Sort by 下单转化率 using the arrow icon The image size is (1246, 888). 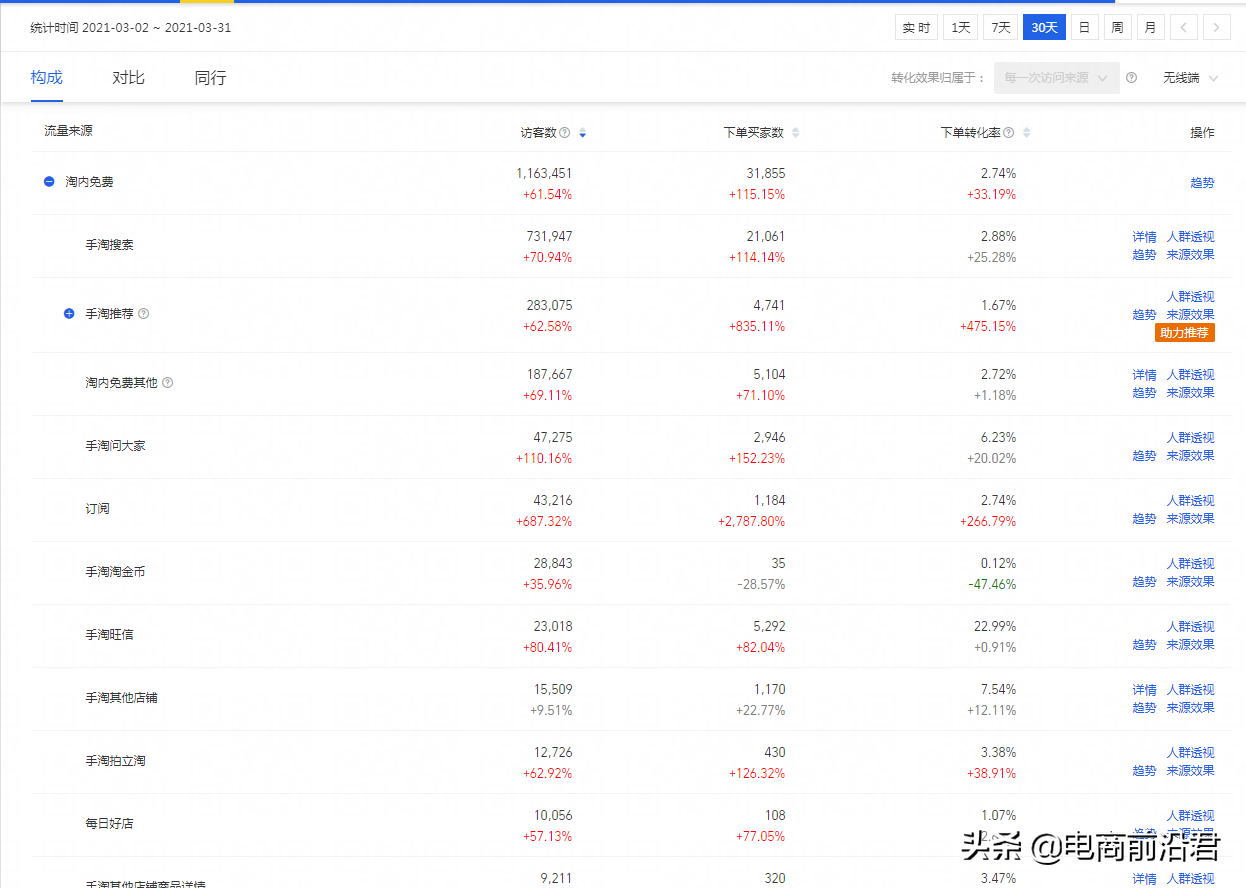pyautogui.click(x=1027, y=133)
